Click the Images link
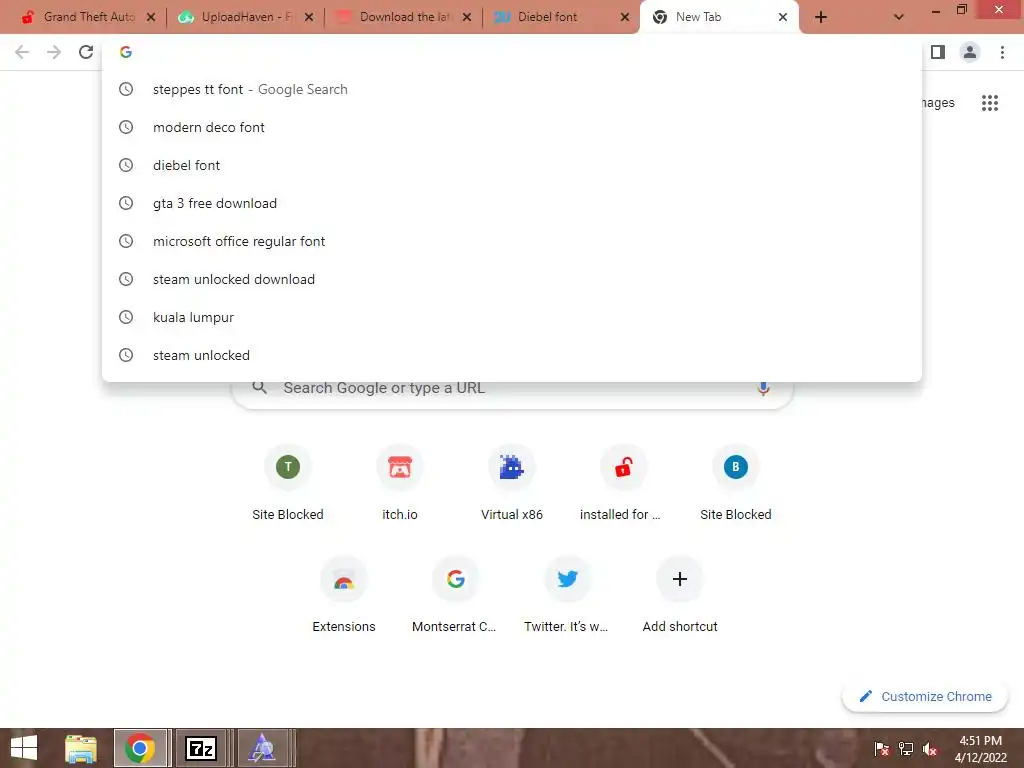 click(x=938, y=103)
